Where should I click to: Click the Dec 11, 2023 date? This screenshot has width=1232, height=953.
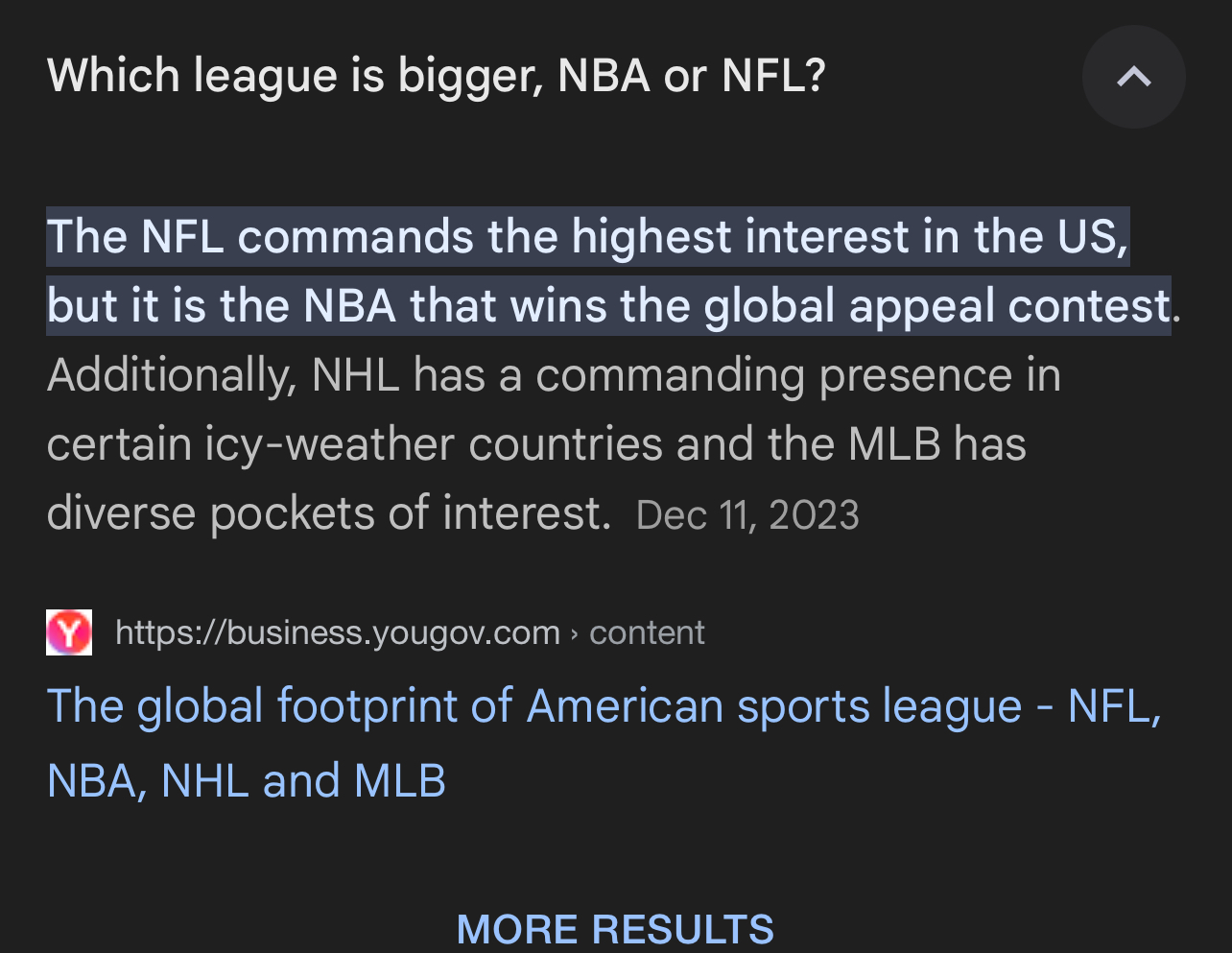747,515
